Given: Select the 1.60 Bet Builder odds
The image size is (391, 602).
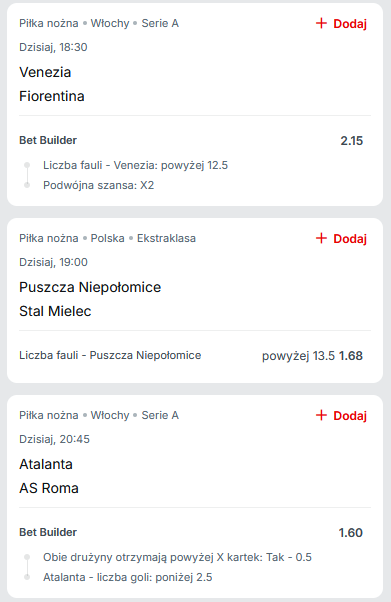Looking at the screenshot, I should (350, 533).
